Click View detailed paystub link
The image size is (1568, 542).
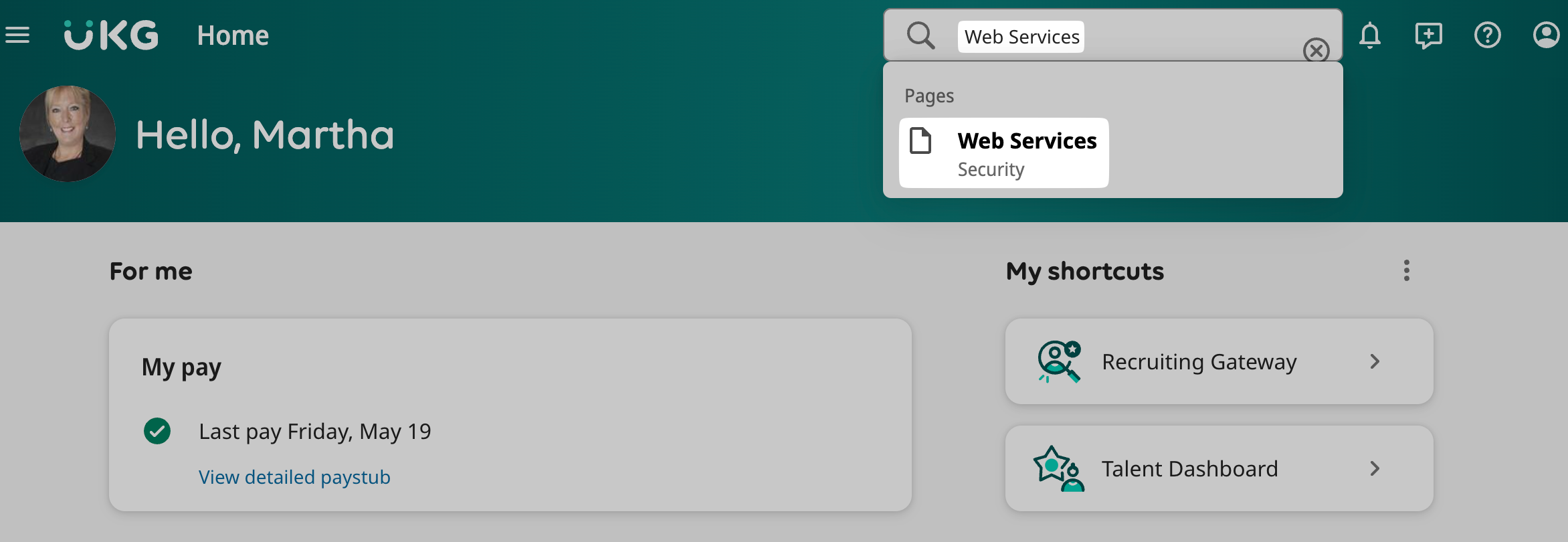[294, 477]
